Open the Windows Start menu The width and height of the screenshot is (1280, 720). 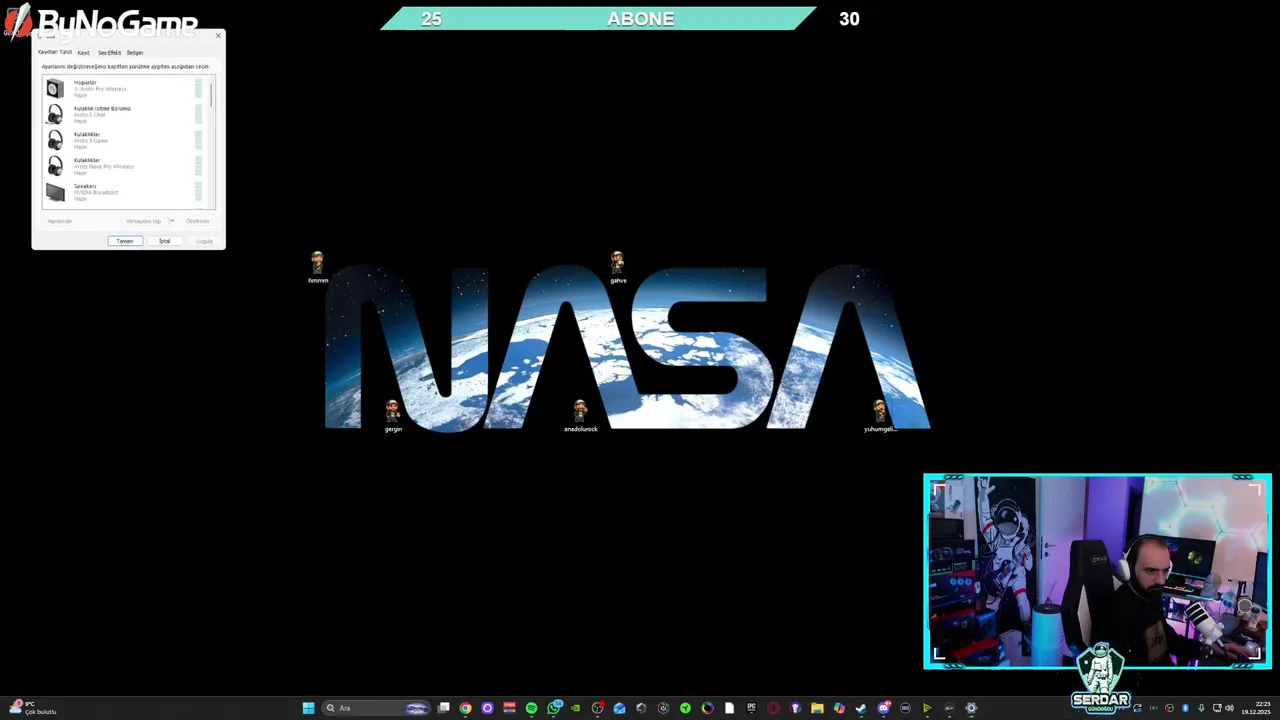click(x=308, y=708)
